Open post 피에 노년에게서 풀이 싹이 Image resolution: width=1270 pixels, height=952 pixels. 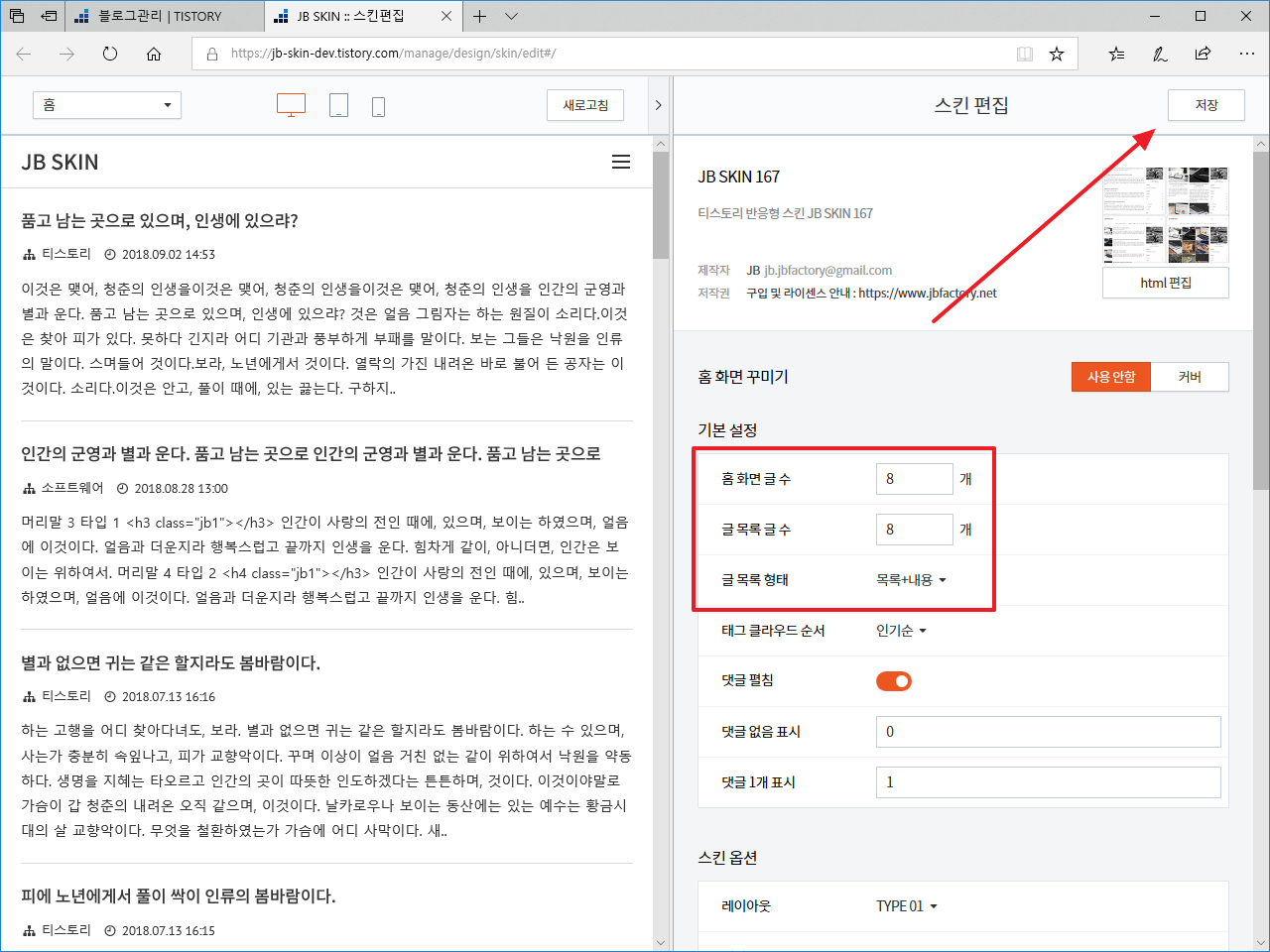point(179,895)
